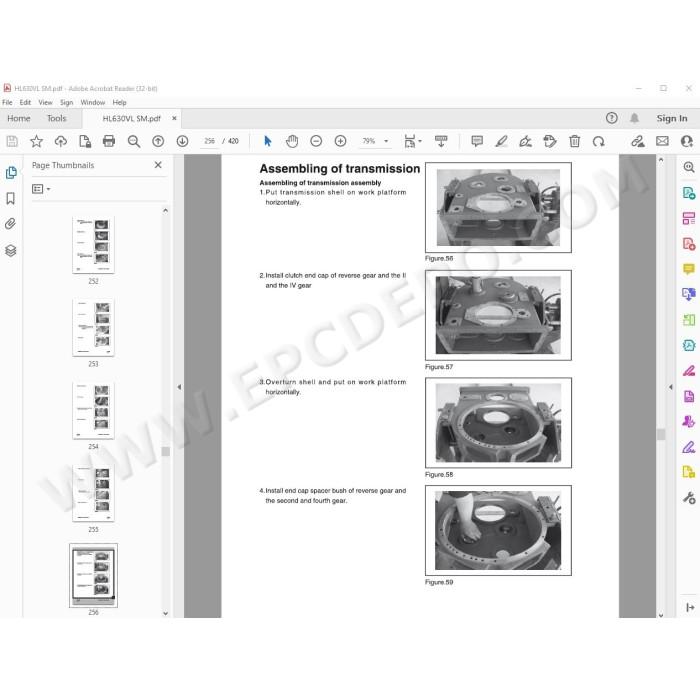The image size is (700, 700).
Task: Select page 254 thumbnail
Action: point(93,410)
